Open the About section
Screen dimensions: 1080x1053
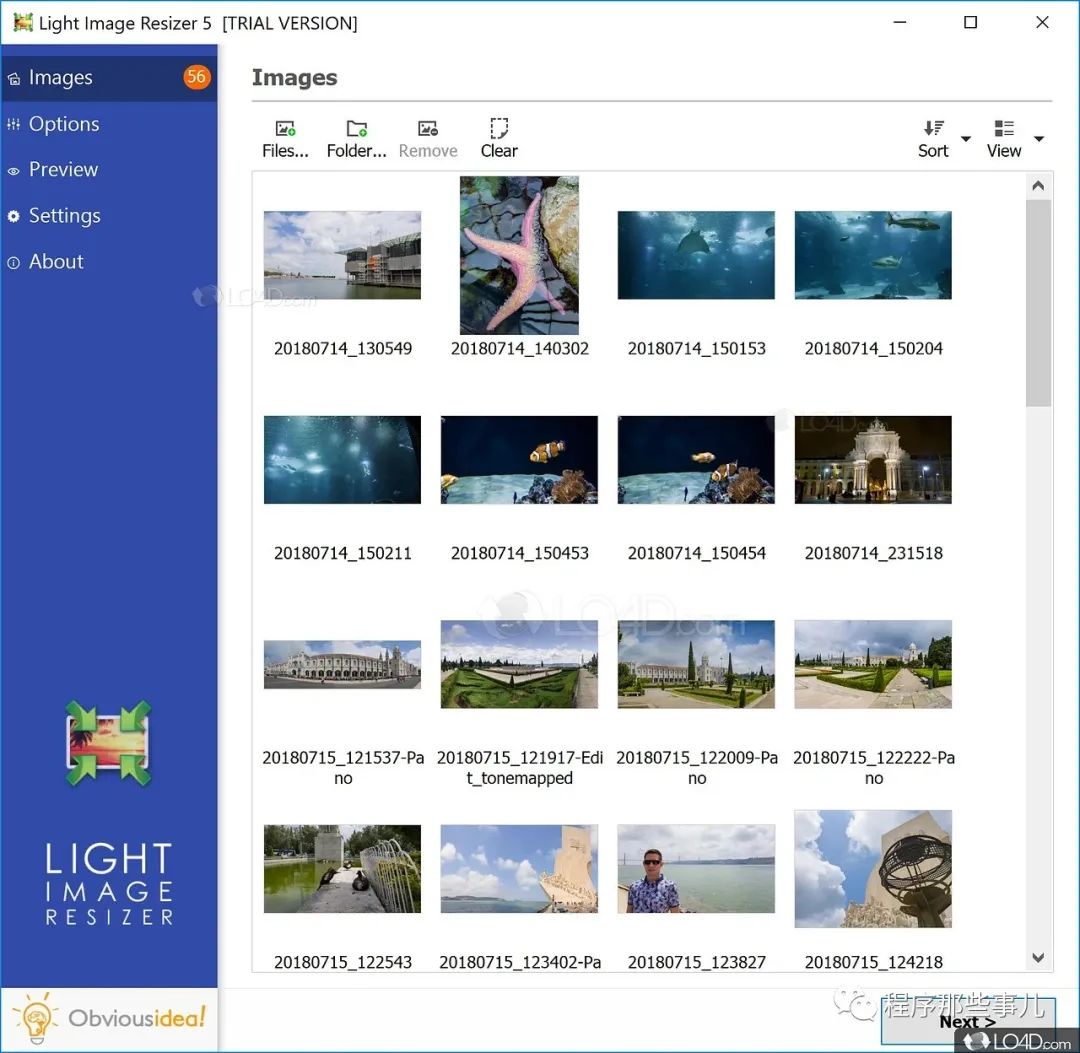pos(56,262)
